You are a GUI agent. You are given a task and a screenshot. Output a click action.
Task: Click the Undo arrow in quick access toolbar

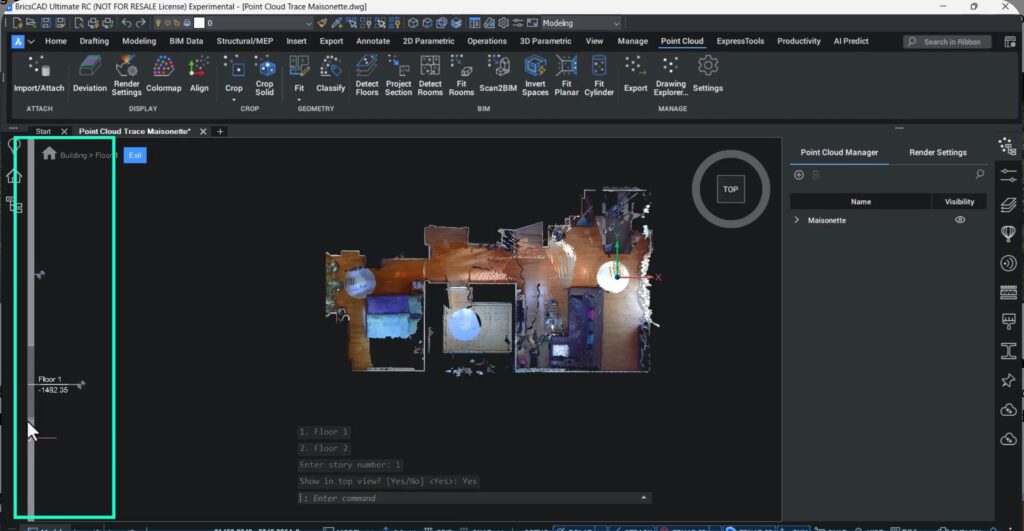126,23
